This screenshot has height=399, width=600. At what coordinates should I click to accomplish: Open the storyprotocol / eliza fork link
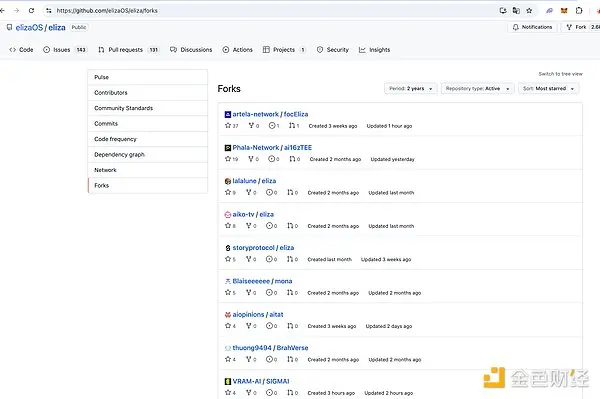[x=263, y=248]
